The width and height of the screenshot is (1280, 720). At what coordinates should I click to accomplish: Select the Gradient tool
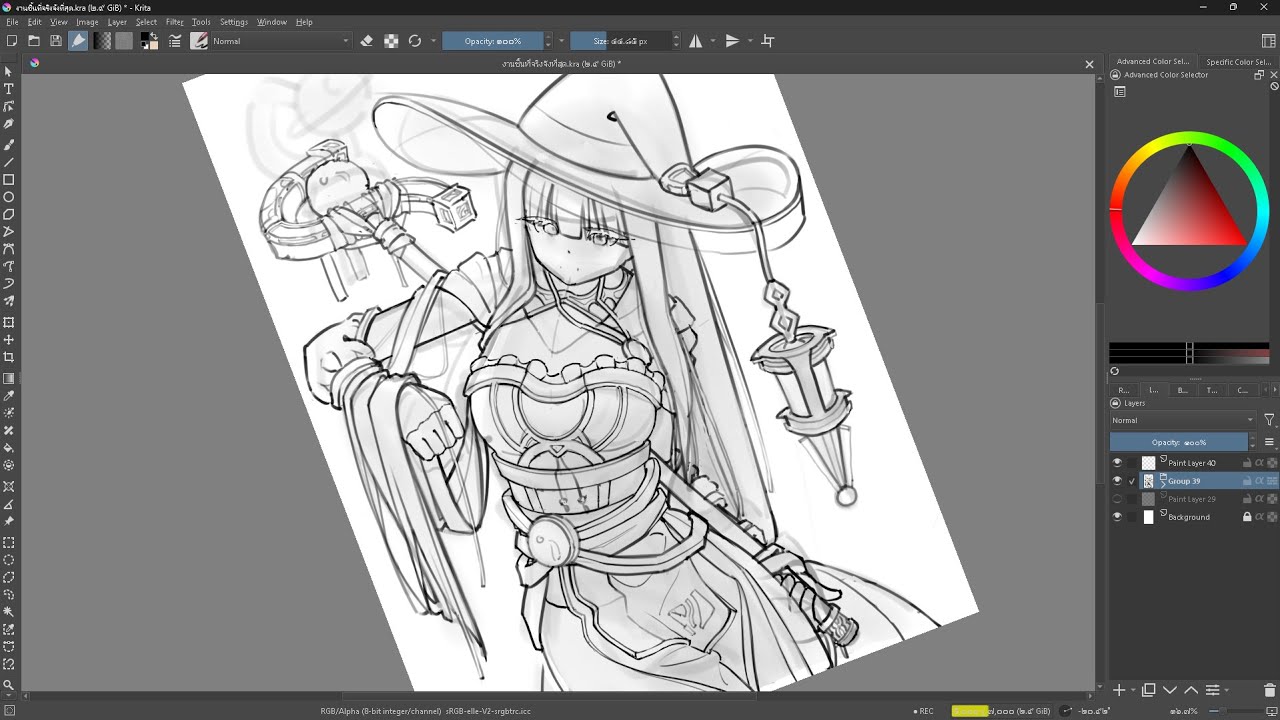[x=9, y=378]
